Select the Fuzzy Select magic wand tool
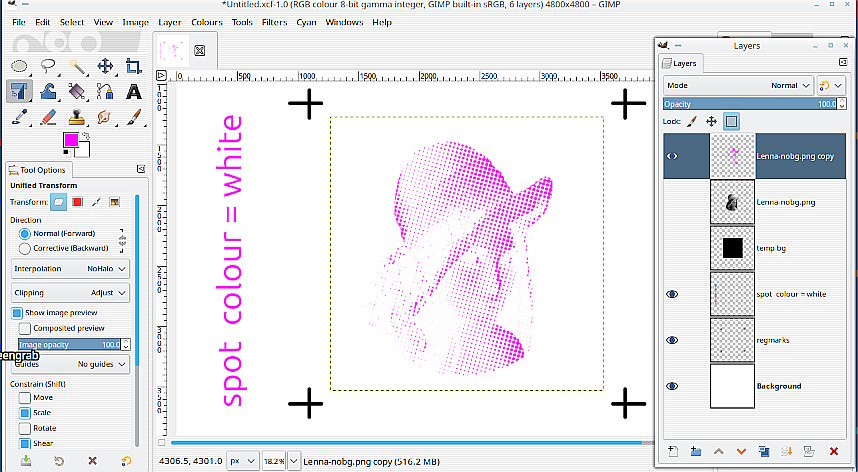 click(77, 67)
